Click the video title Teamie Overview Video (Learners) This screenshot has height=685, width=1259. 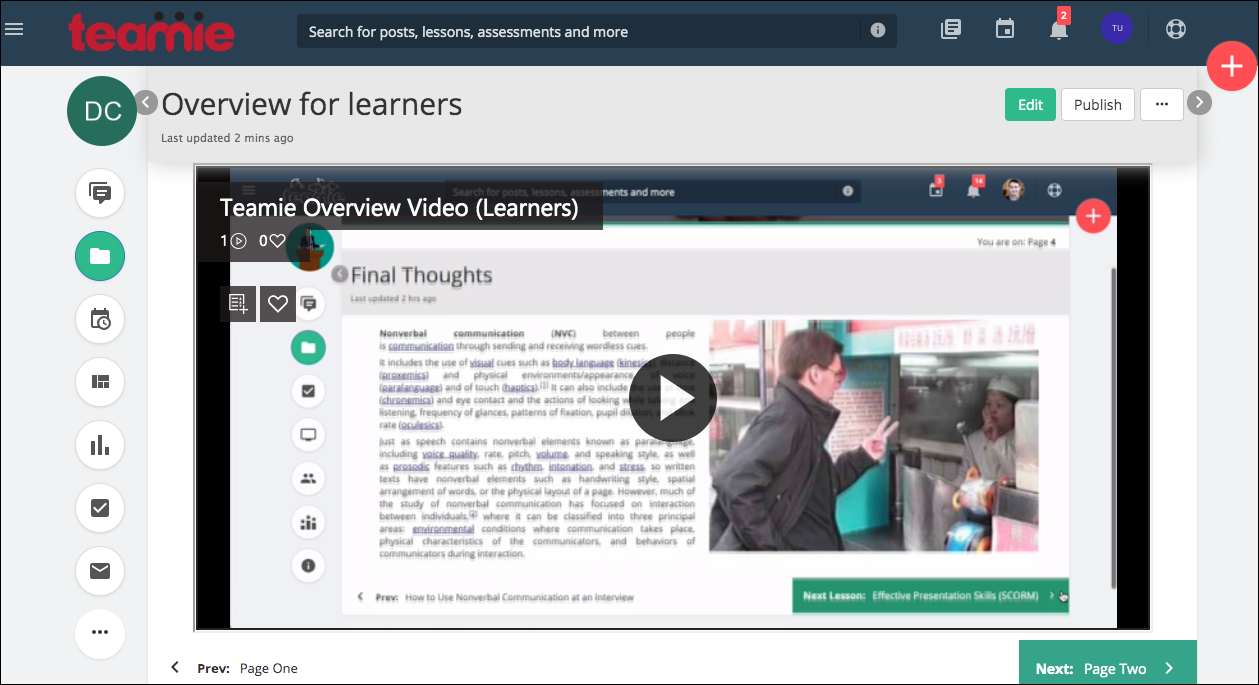click(399, 207)
